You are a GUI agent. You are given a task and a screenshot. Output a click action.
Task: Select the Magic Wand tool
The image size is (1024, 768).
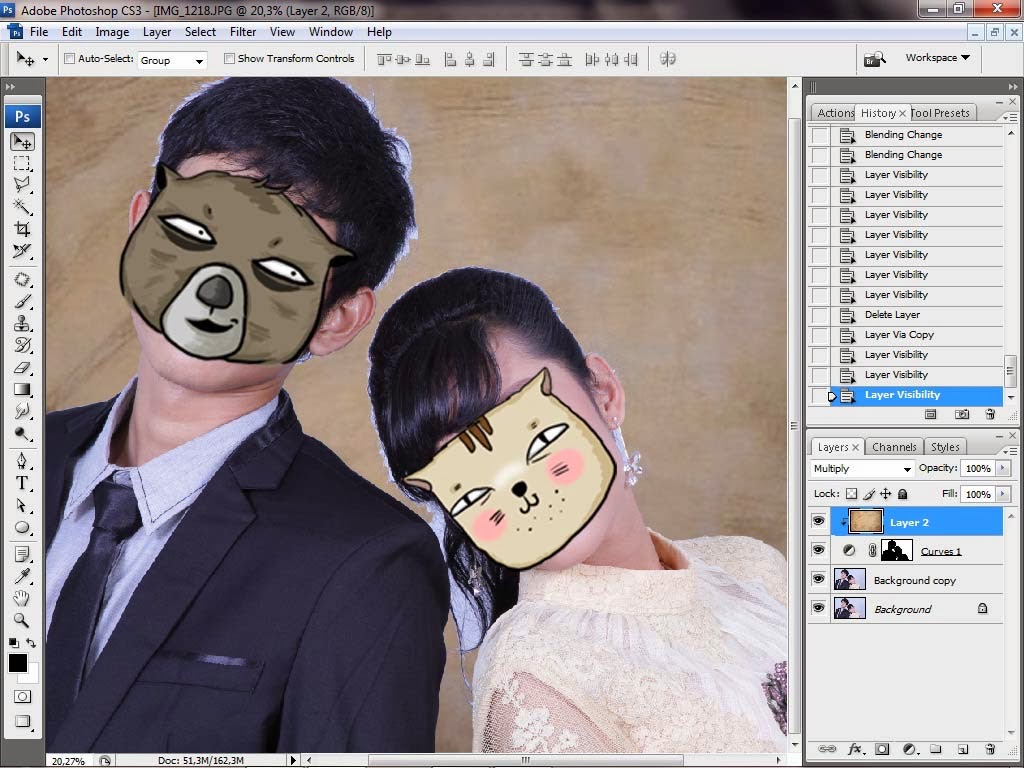pyautogui.click(x=22, y=207)
